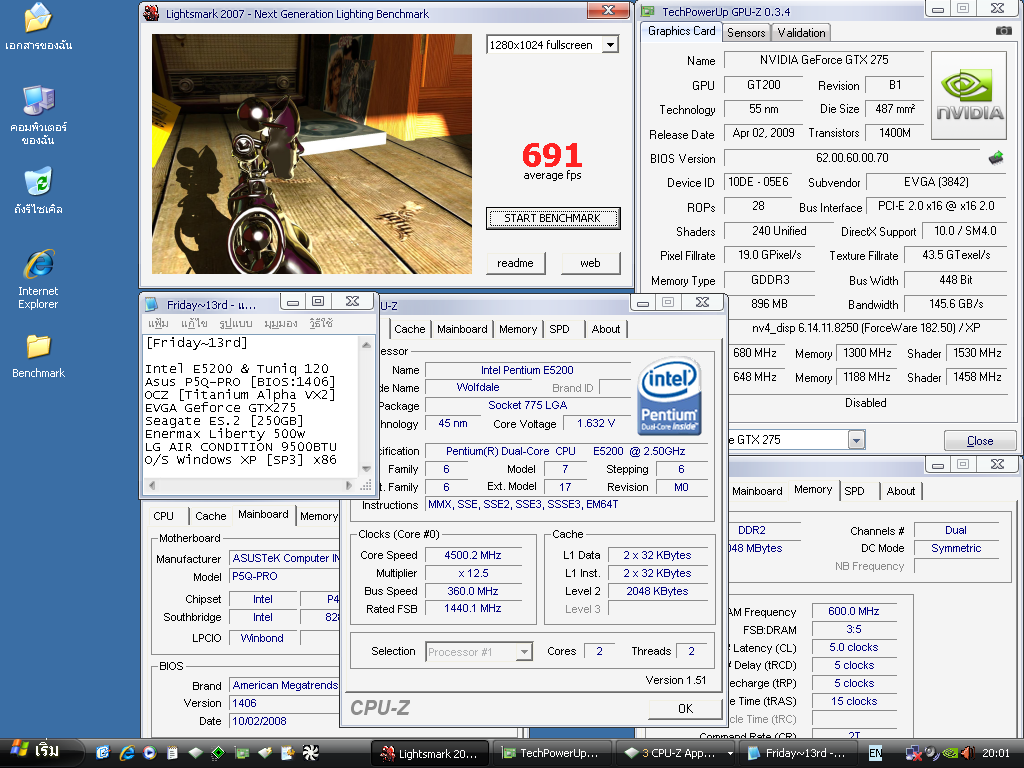Open Notepad Format menu (รูปแบบ)
1024x768 pixels.
tap(236, 323)
